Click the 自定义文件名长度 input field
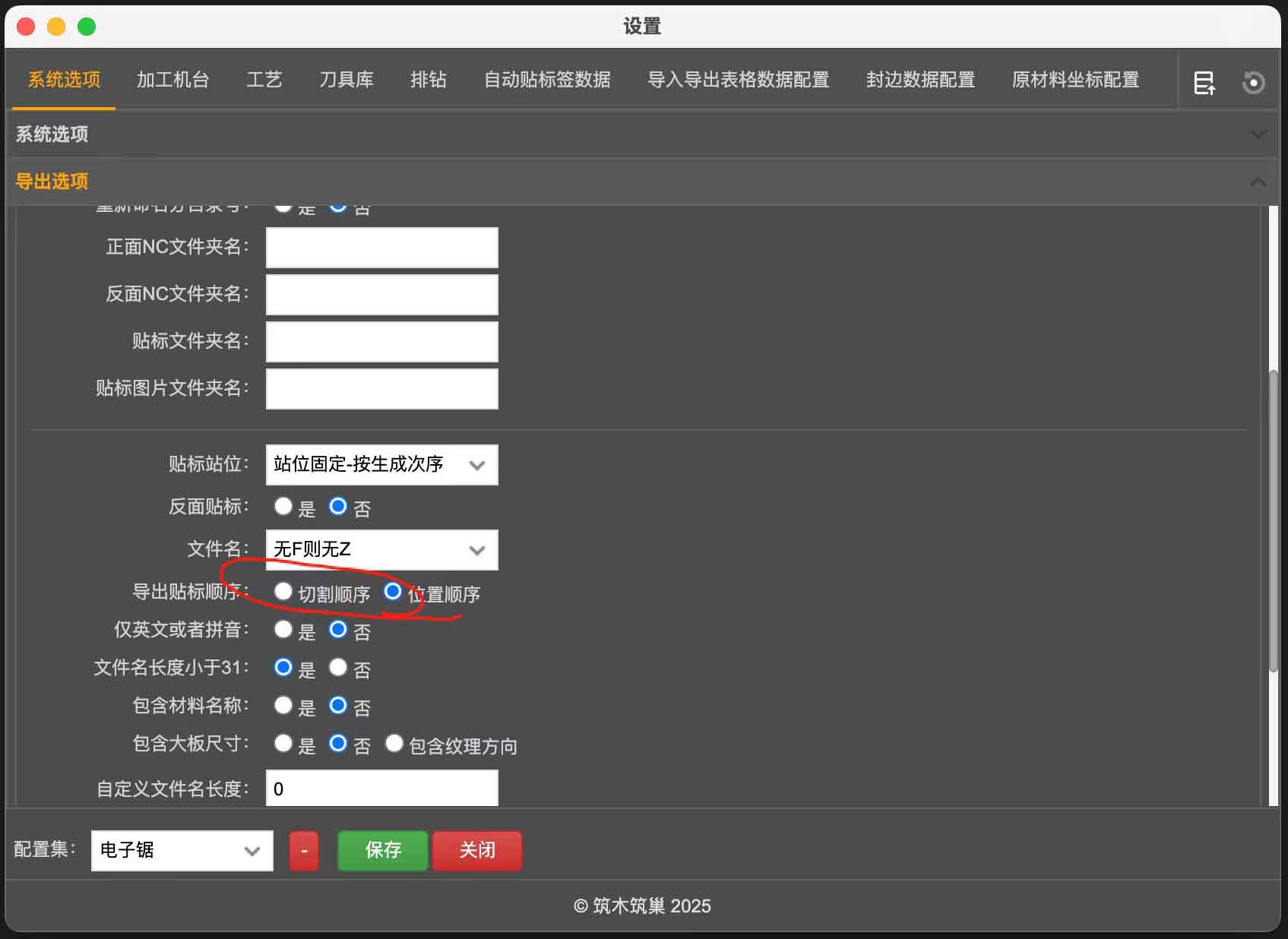This screenshot has height=939, width=1288. [x=381, y=788]
